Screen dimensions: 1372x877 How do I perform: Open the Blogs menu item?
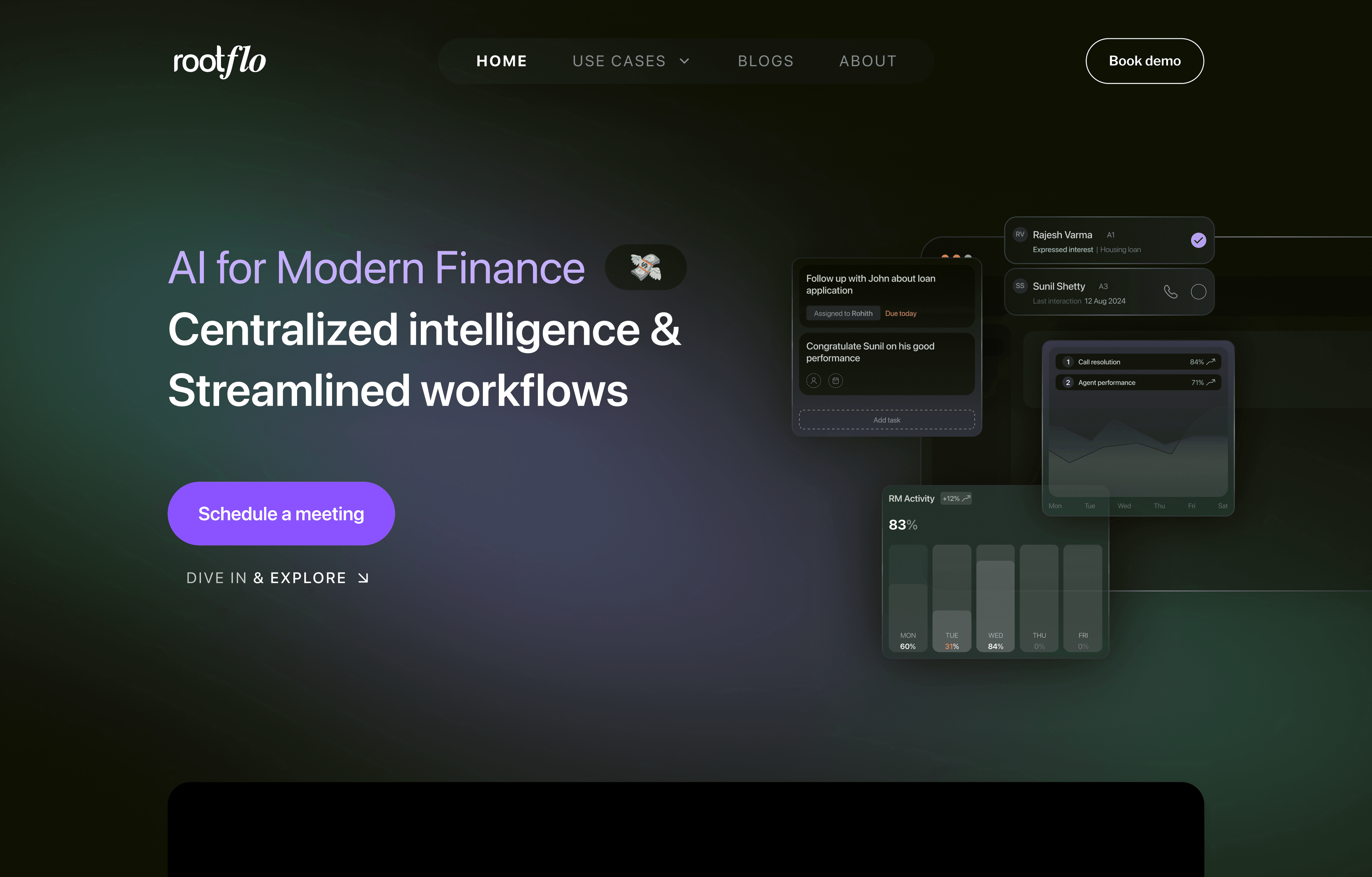tap(765, 61)
